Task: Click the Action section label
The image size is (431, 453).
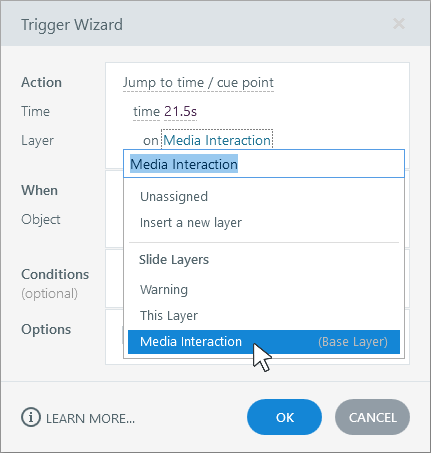Action: pos(41,82)
